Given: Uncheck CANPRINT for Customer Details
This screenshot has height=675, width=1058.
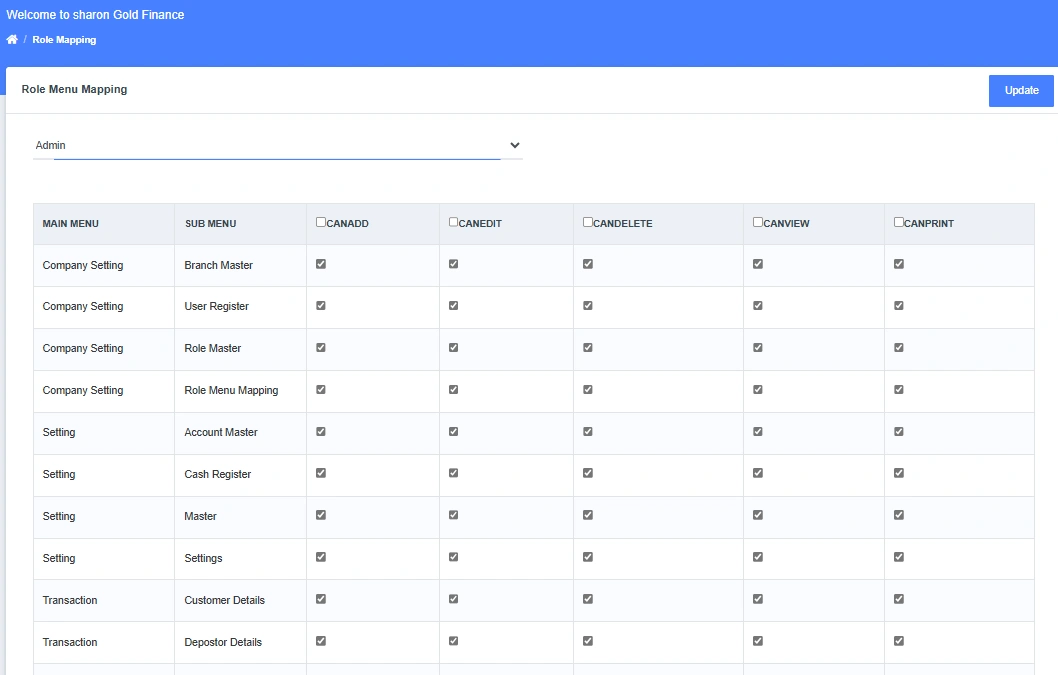Looking at the screenshot, I should 899,599.
